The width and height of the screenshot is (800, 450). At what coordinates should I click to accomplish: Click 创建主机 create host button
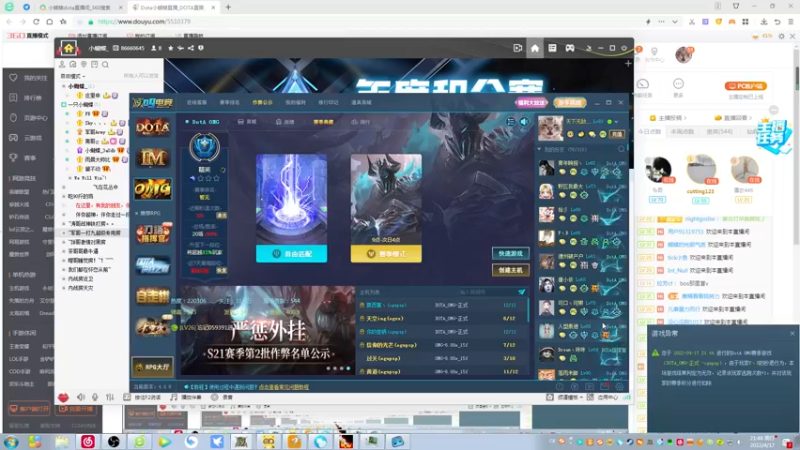point(510,270)
